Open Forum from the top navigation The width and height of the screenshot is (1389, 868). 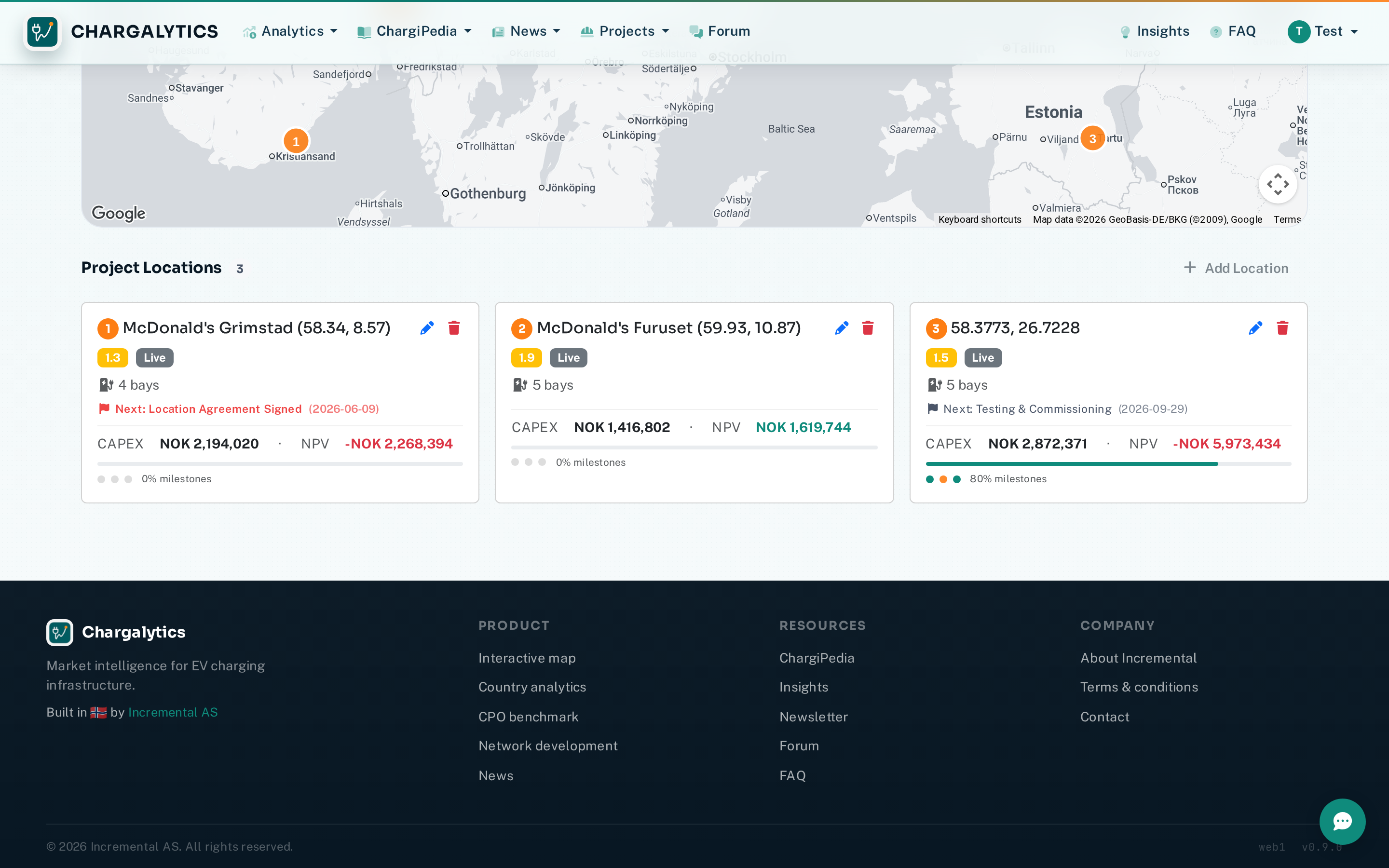tap(720, 31)
